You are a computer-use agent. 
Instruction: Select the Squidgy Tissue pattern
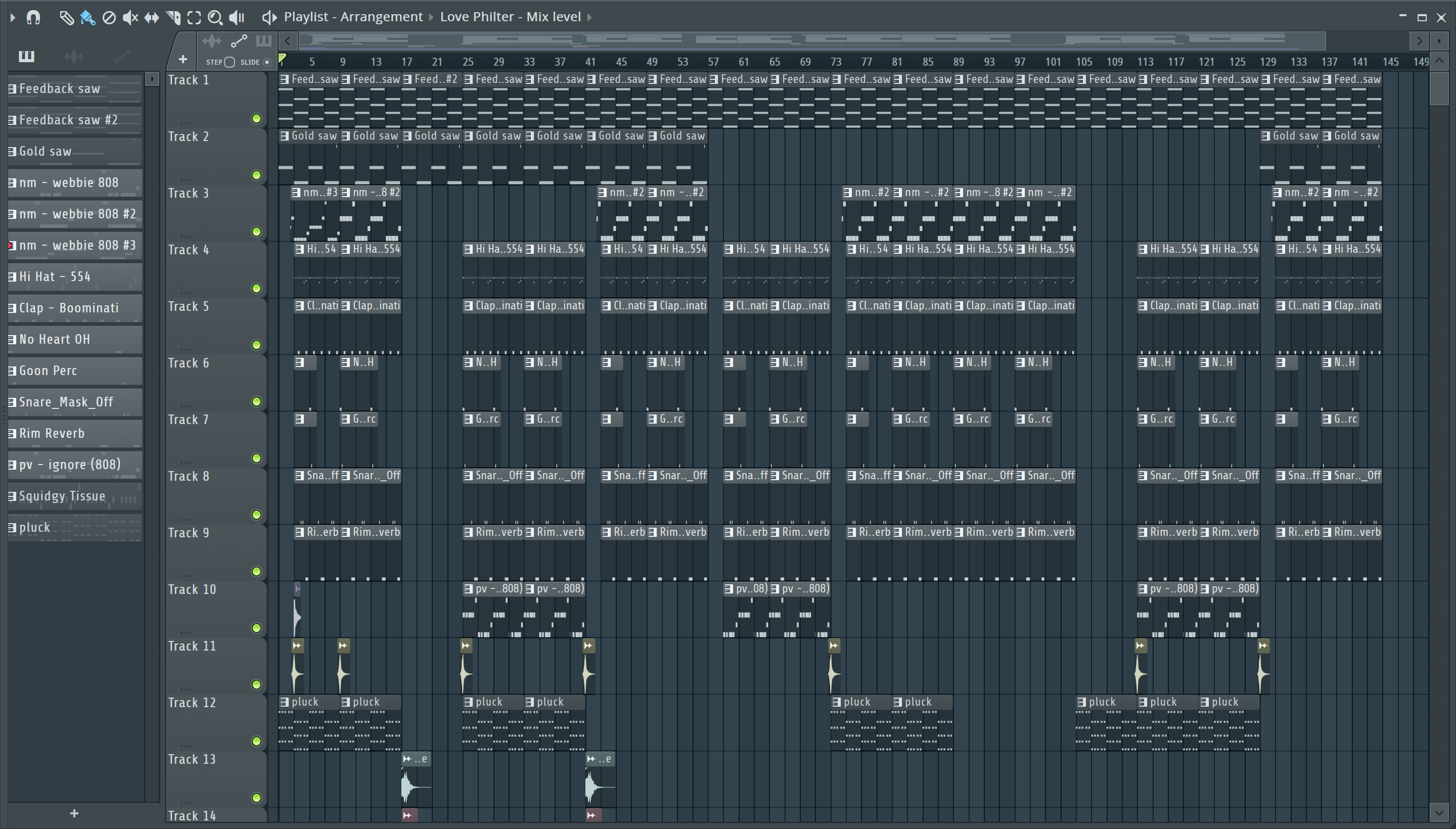[75, 496]
